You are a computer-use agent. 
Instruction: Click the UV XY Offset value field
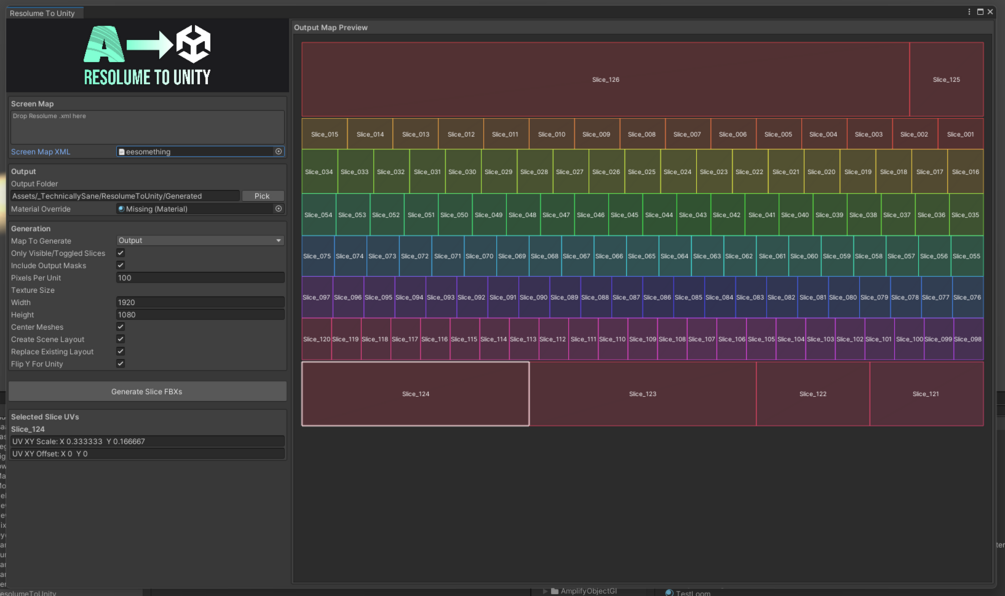click(x=147, y=454)
